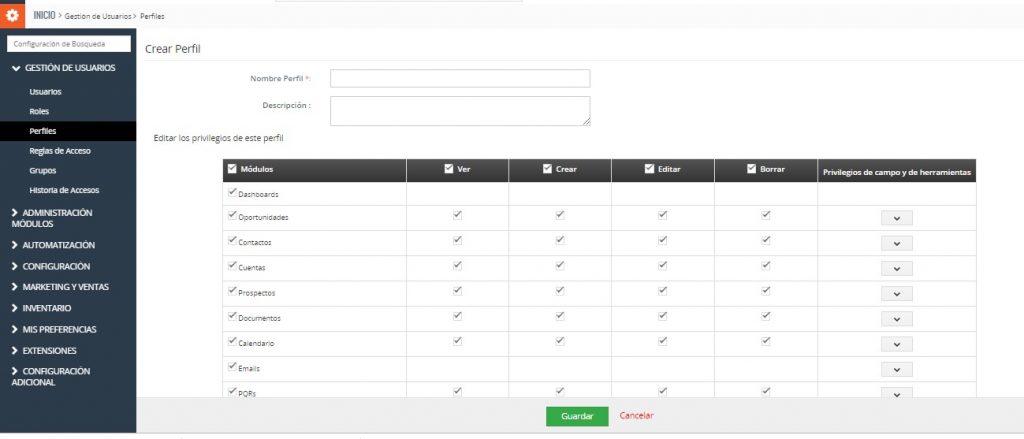Uncheck the Ver column header checkbox
The width and height of the screenshot is (1024, 439).
point(448,169)
